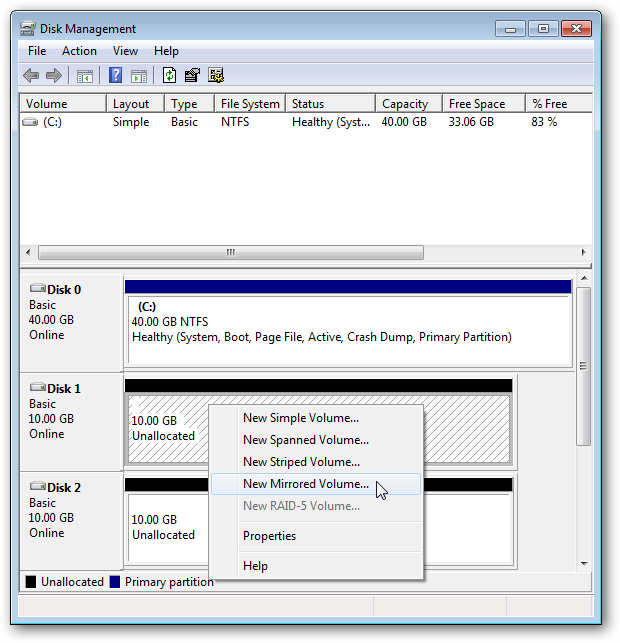Click the disk pane scroll up arrow
Viewport: 620px width, 643px height.
[x=584, y=278]
